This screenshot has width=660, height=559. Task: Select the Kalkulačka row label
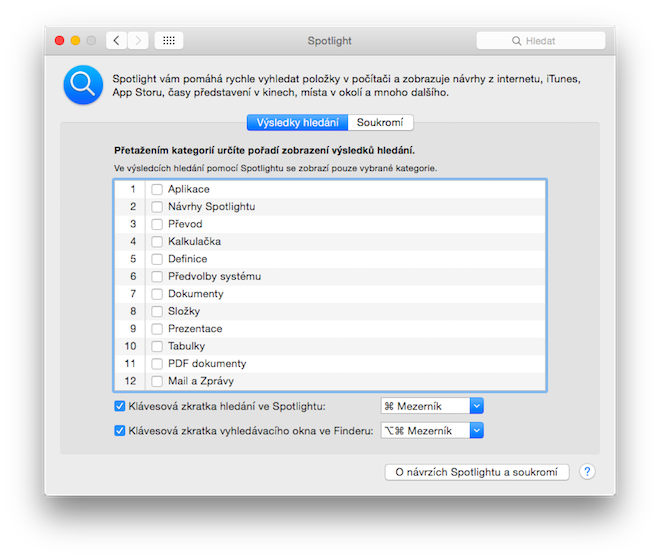click(x=194, y=241)
